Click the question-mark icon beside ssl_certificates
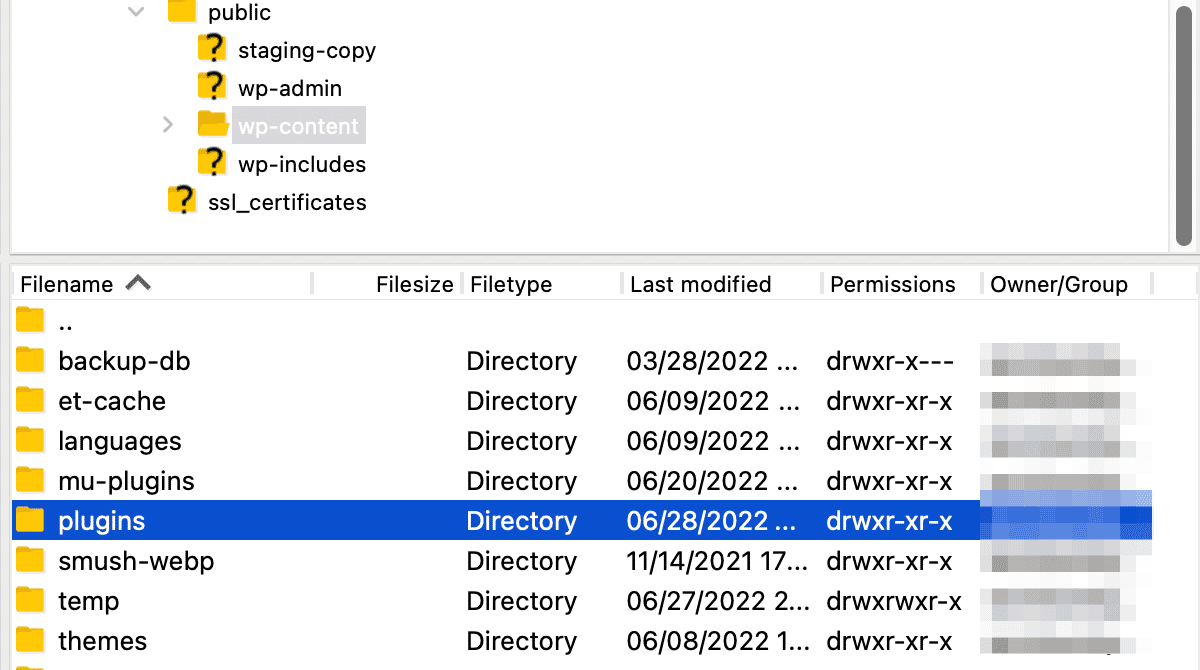Viewport: 1200px width, 670px height. 183,199
